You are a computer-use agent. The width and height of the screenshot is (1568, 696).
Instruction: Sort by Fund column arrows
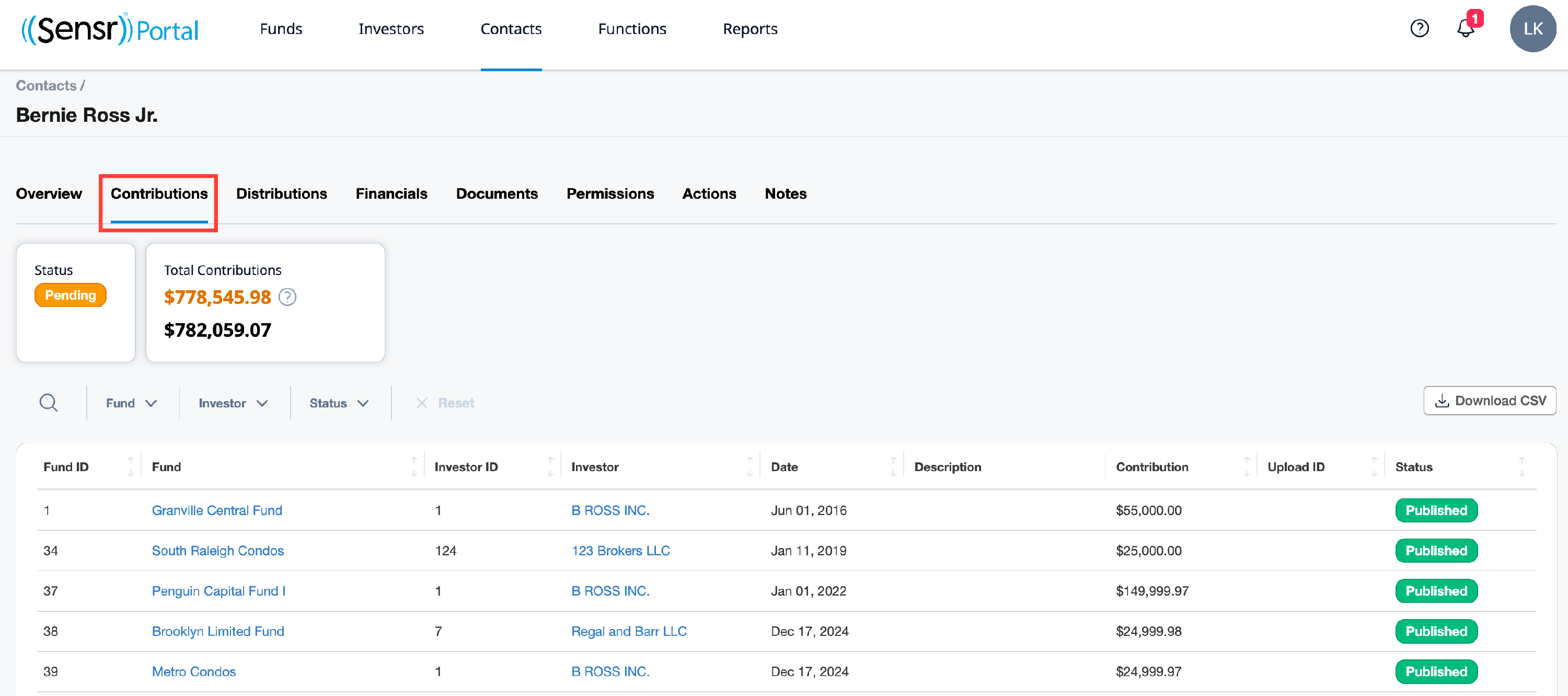[414, 466]
